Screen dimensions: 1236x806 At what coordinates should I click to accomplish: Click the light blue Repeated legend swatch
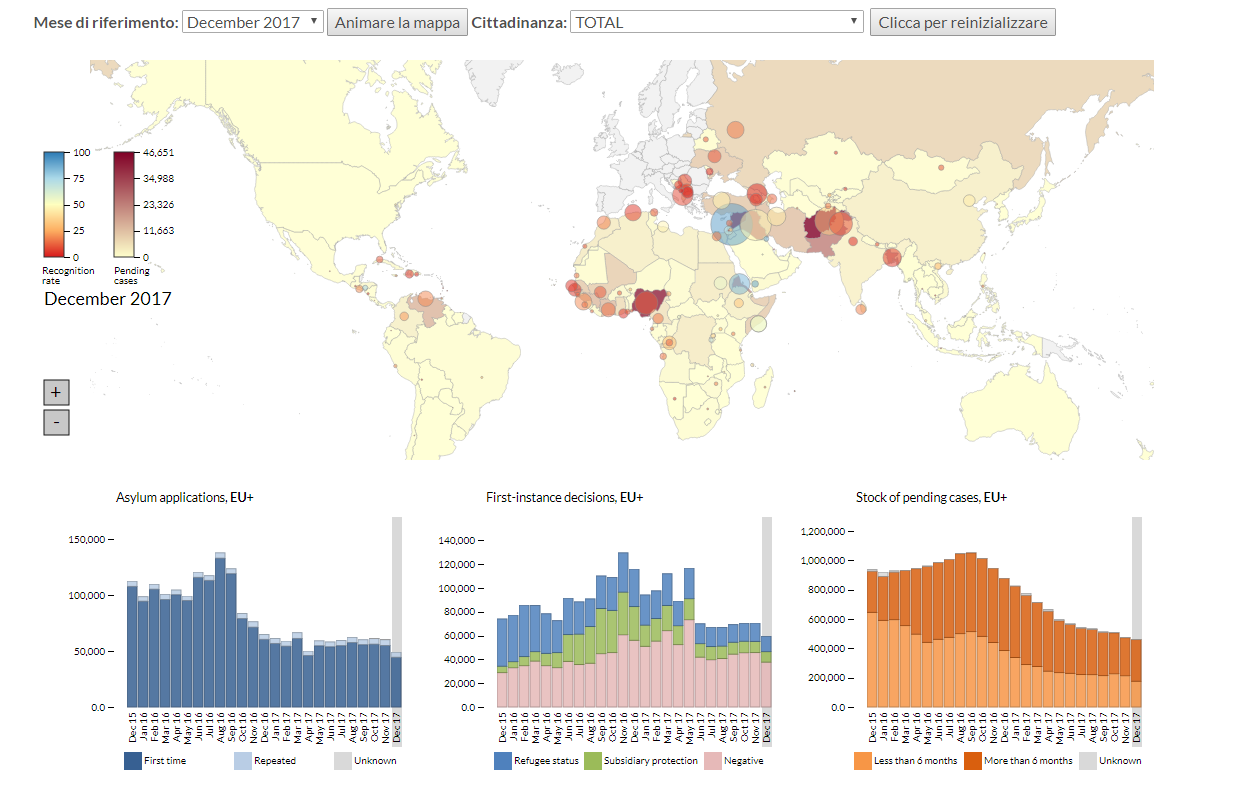243,761
